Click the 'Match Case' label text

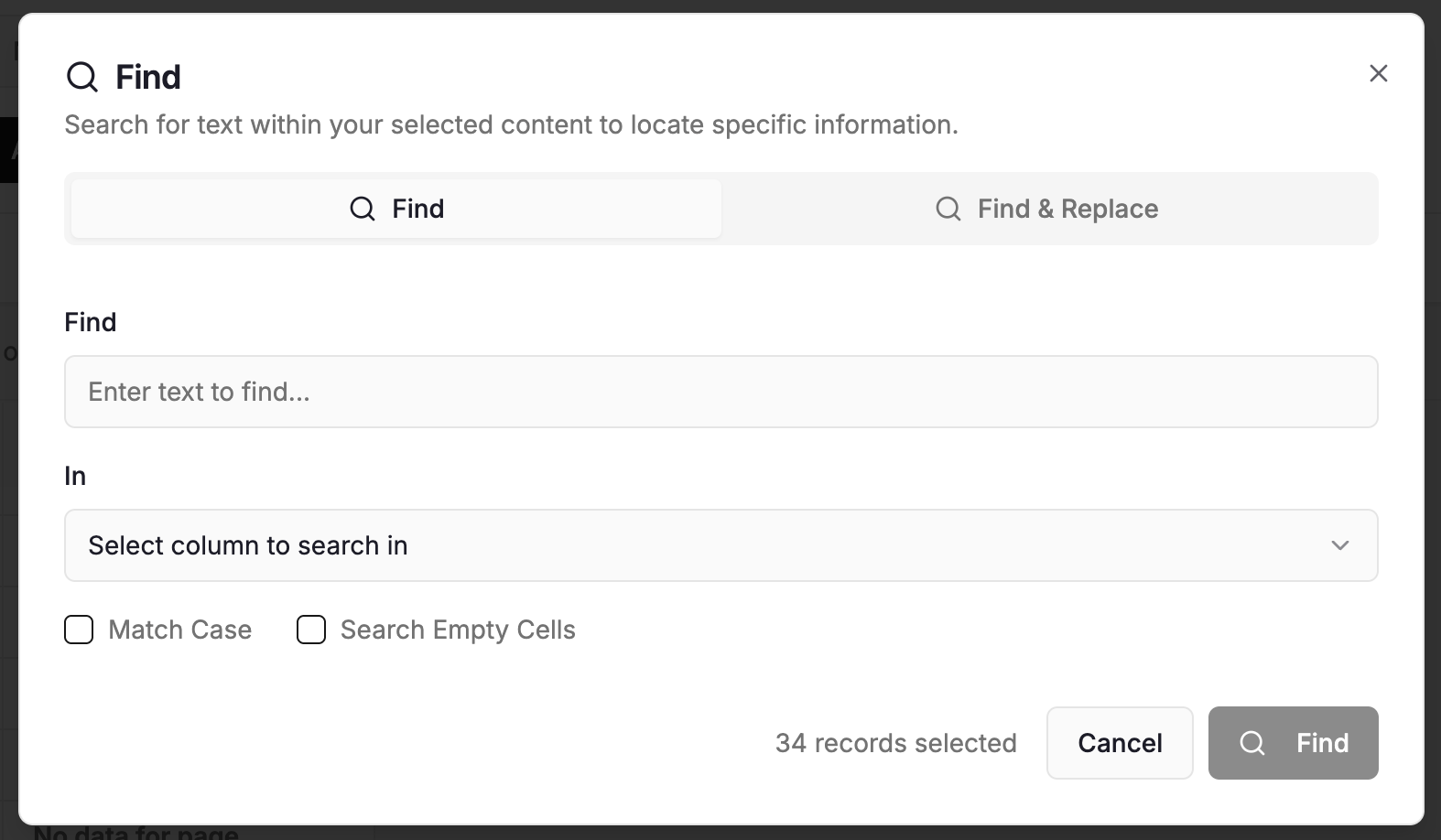click(179, 630)
